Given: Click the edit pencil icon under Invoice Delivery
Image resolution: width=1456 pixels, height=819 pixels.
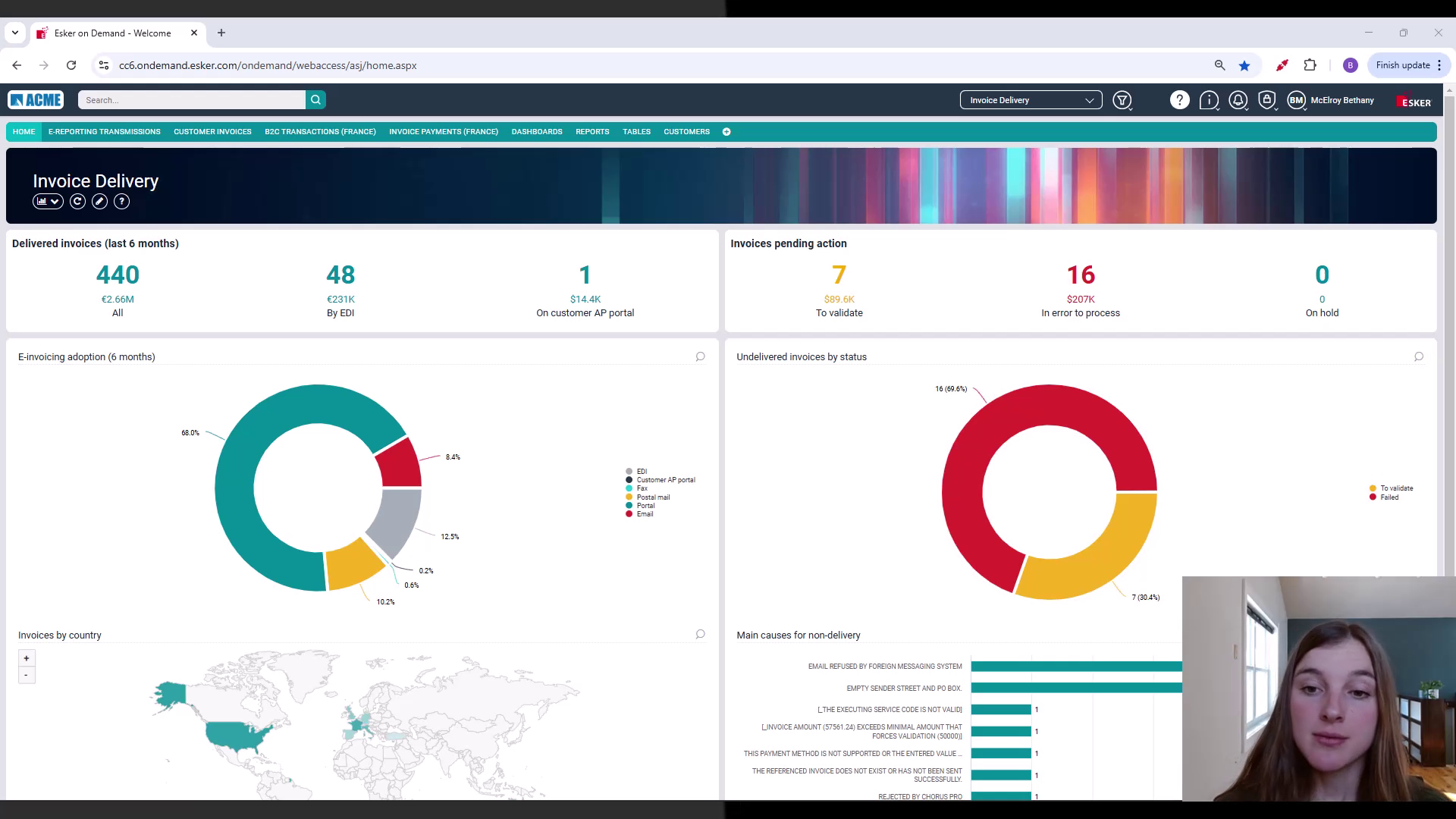Looking at the screenshot, I should pyautogui.click(x=99, y=202).
